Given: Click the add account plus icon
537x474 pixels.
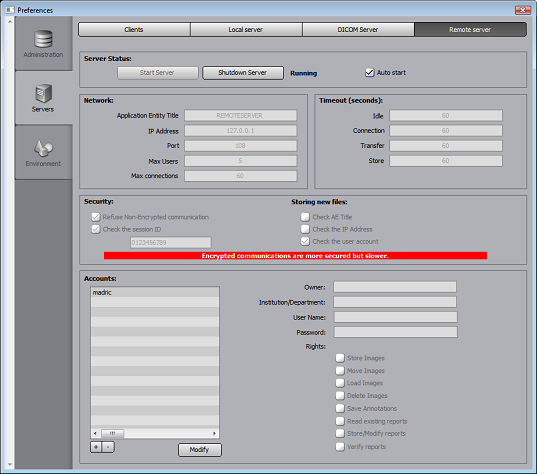Looking at the screenshot, I should coord(96,447).
